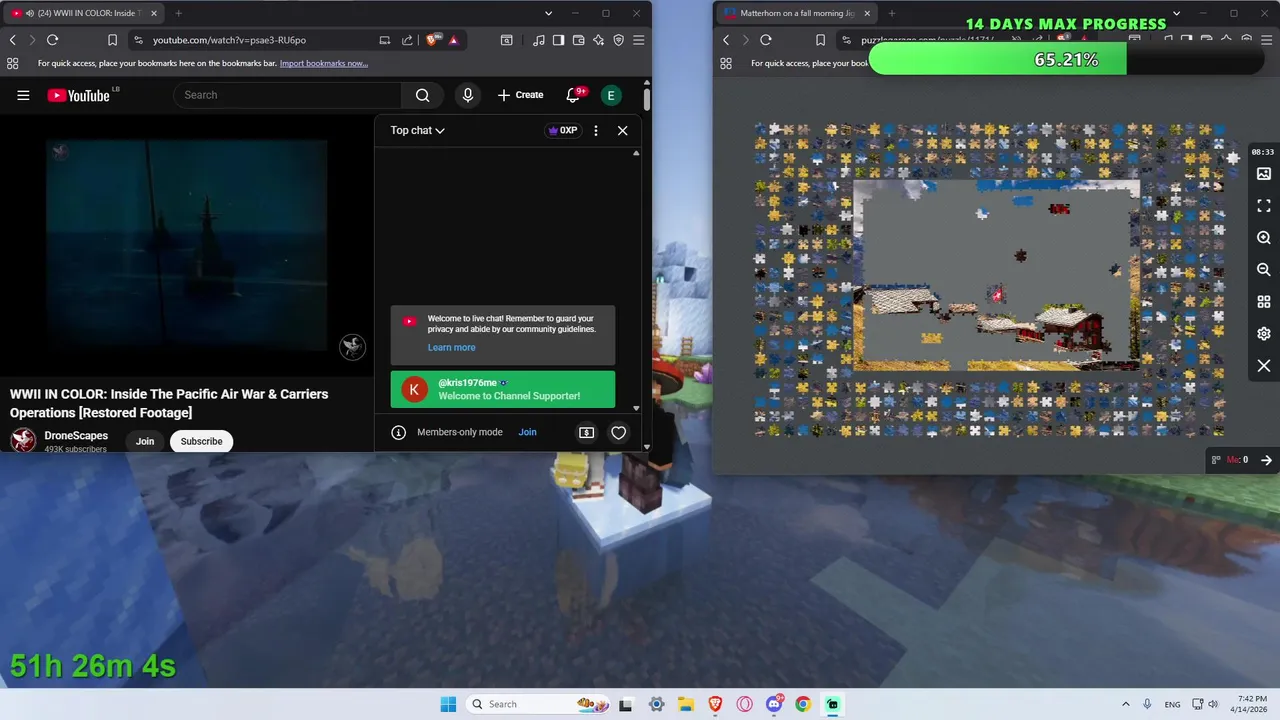Viewport: 1280px width, 720px height.
Task: Open the Create button menu
Action: pyautogui.click(x=521, y=95)
